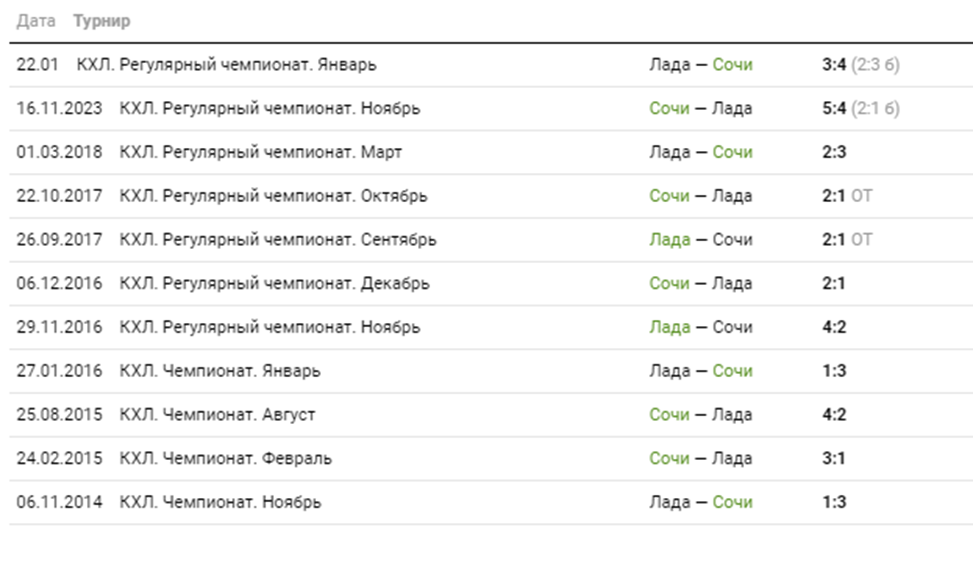
Task: Click score 3:1 of the 24.02.2015 match
Action: tap(833, 459)
